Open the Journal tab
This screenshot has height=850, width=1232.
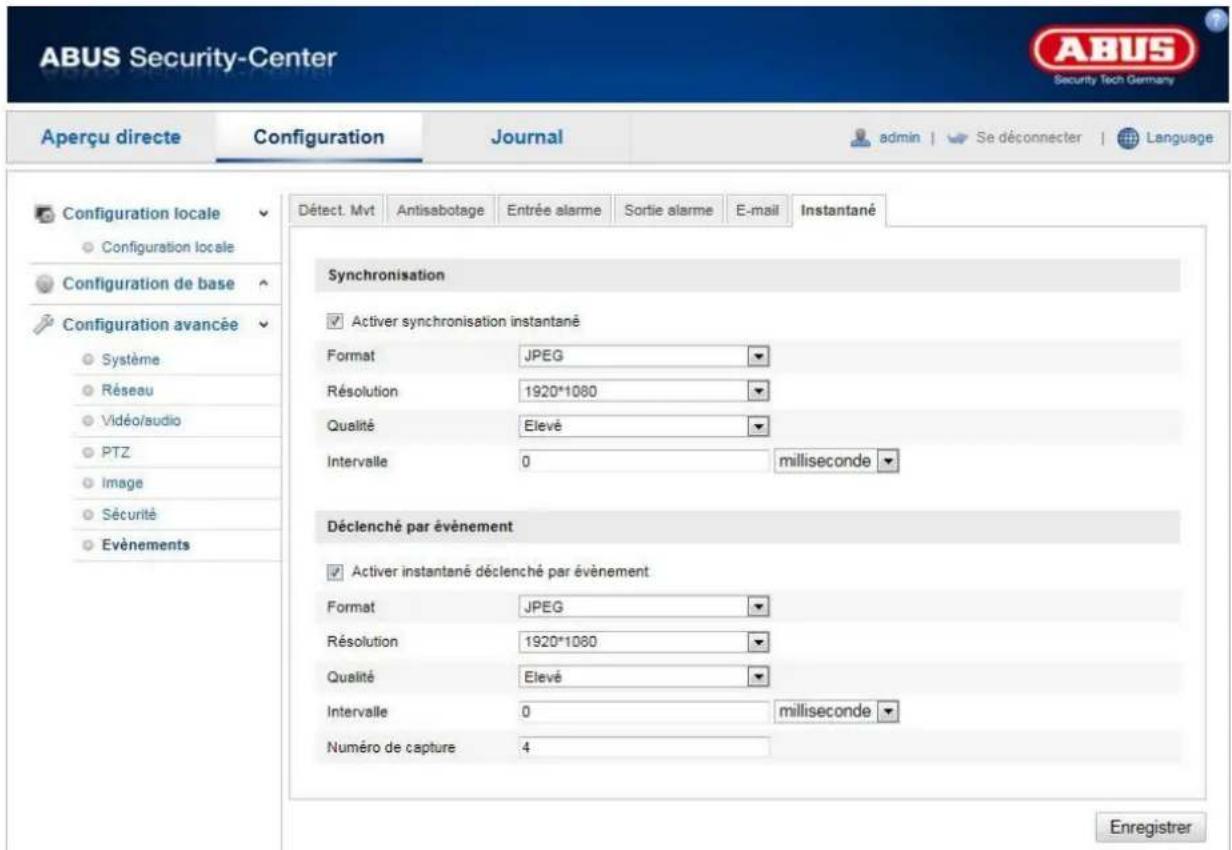point(527,137)
